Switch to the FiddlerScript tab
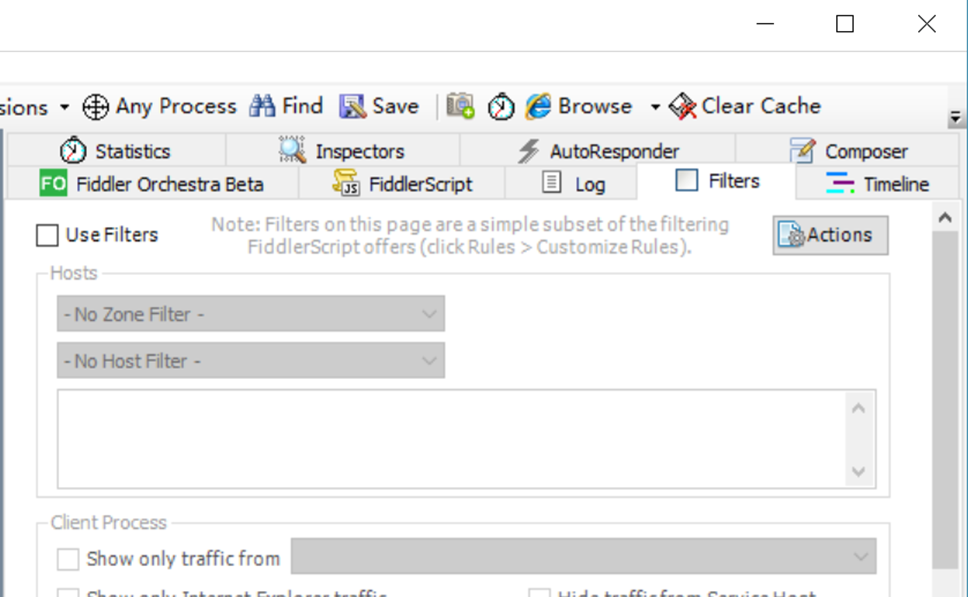968x597 pixels. click(x=401, y=183)
